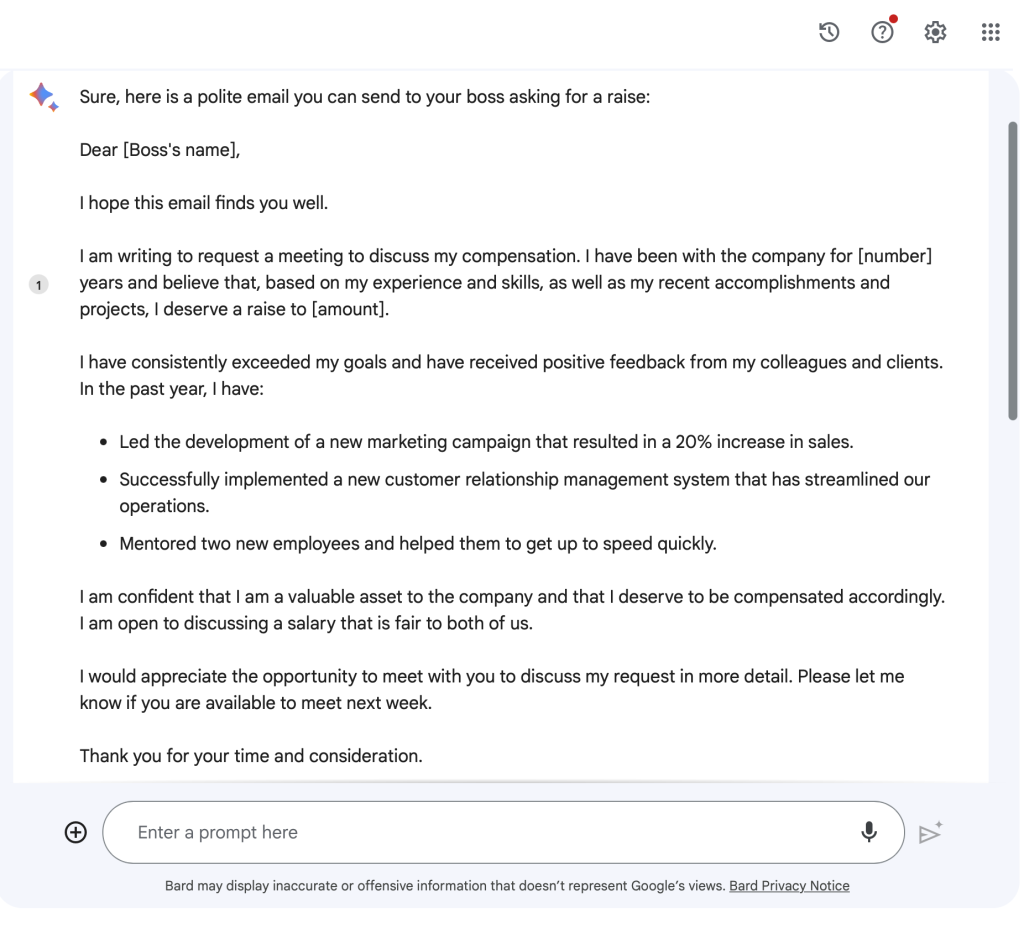Activate the microphone voice input
This screenshot has width=1024, height=928.
click(868, 832)
